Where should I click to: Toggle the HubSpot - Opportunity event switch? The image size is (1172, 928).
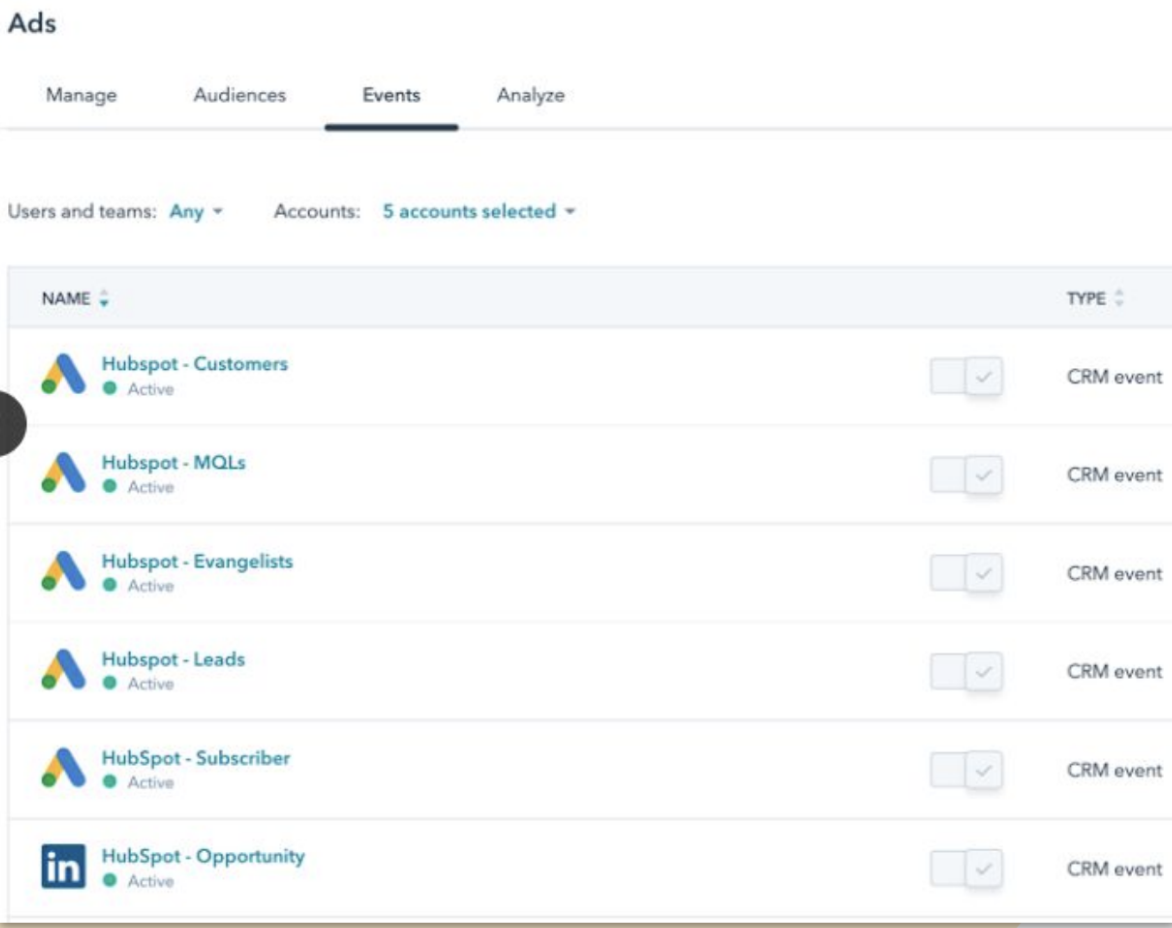[966, 868]
